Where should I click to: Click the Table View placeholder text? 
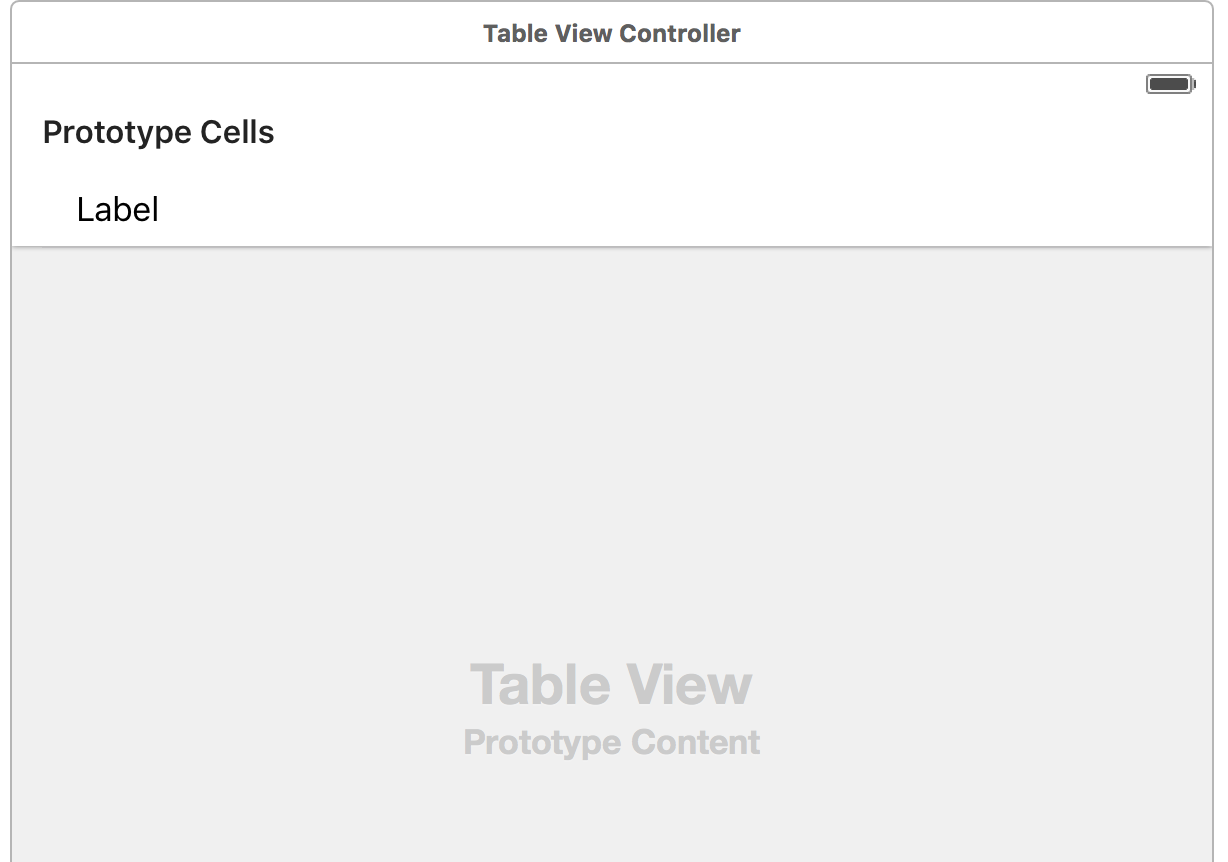[x=612, y=684]
